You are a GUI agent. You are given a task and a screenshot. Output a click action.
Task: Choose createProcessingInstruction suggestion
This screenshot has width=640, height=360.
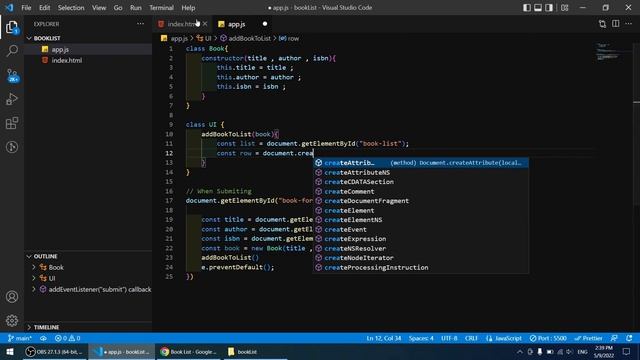point(421,268)
